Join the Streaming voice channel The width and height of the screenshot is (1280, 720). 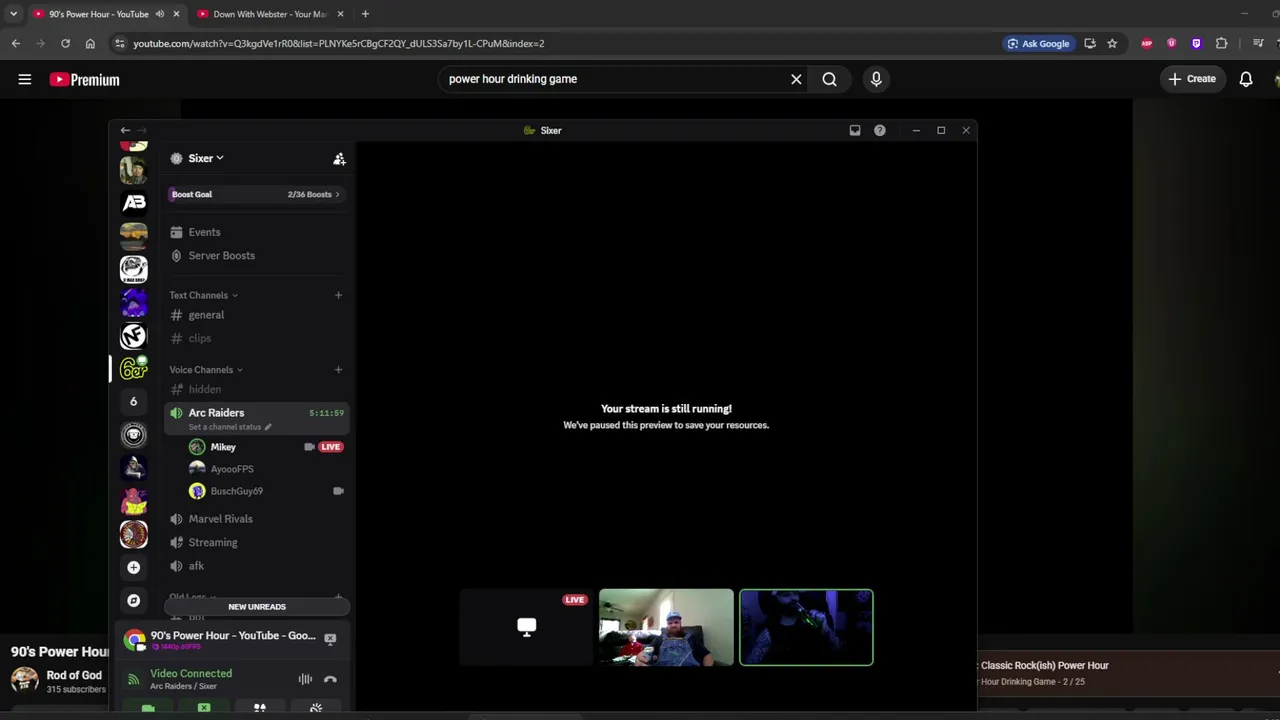[x=255, y=542]
